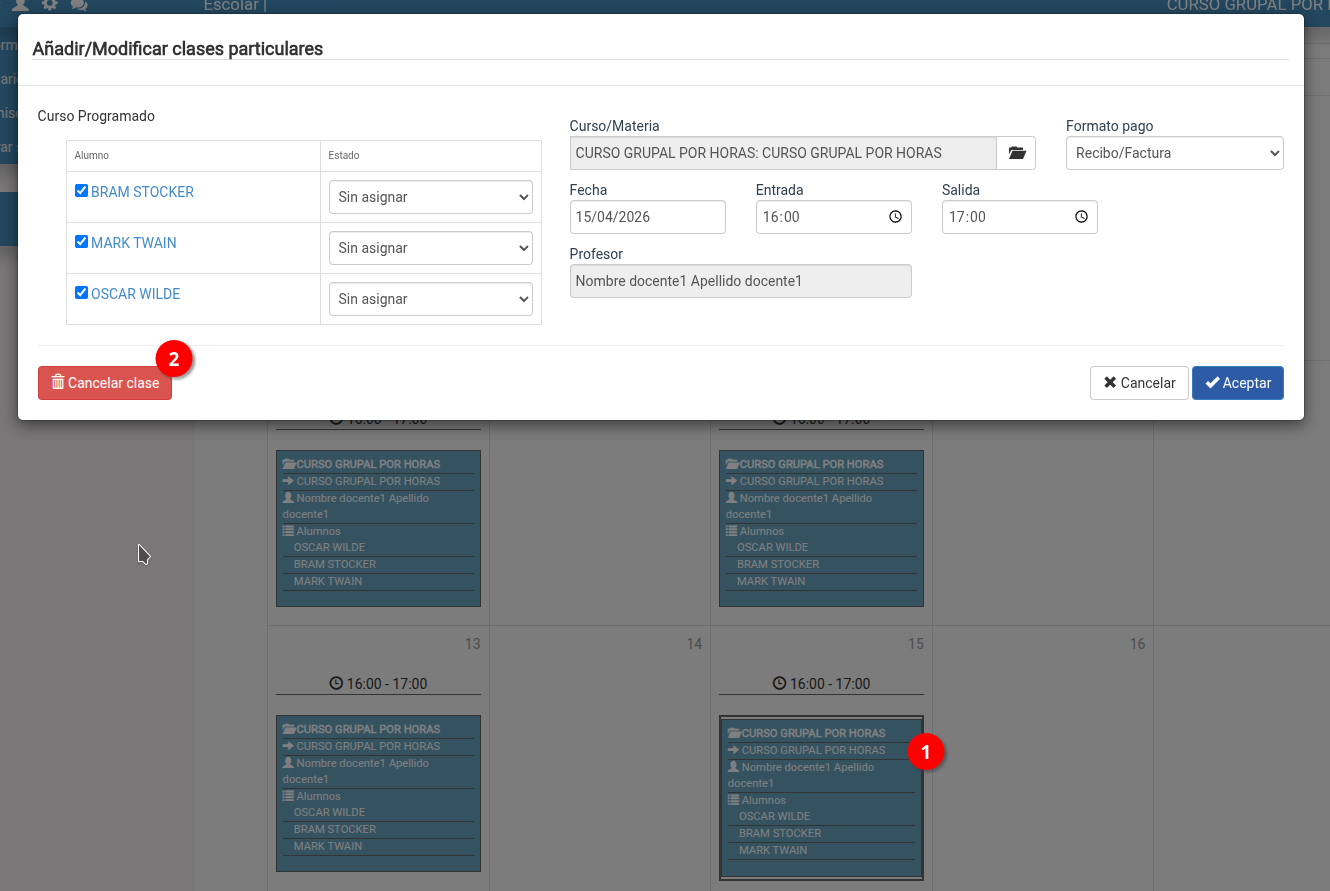Click the Aceptar button
Image resolution: width=1330 pixels, height=891 pixels.
[1237, 383]
